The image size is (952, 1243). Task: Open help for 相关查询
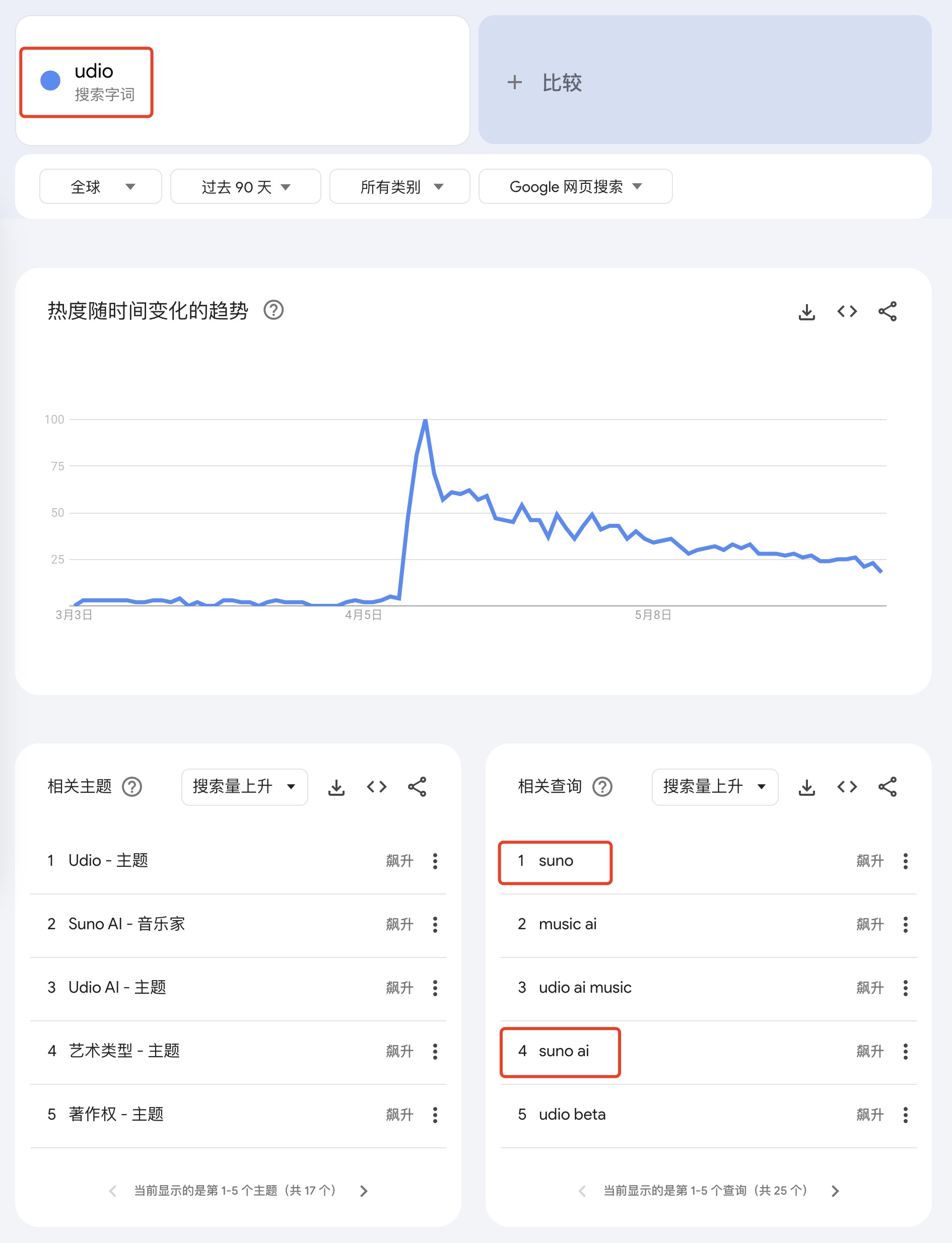pyautogui.click(x=602, y=787)
